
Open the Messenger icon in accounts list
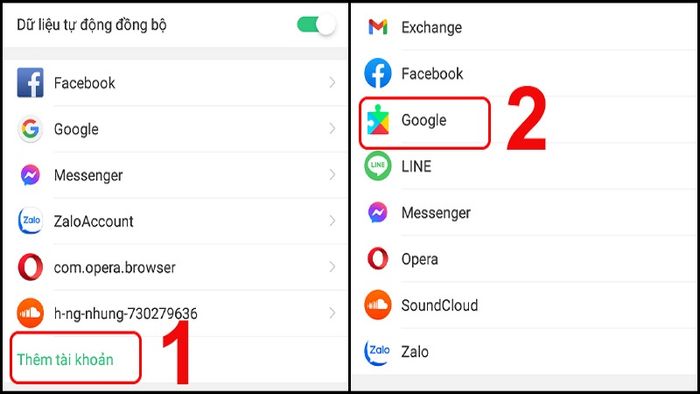[30, 175]
